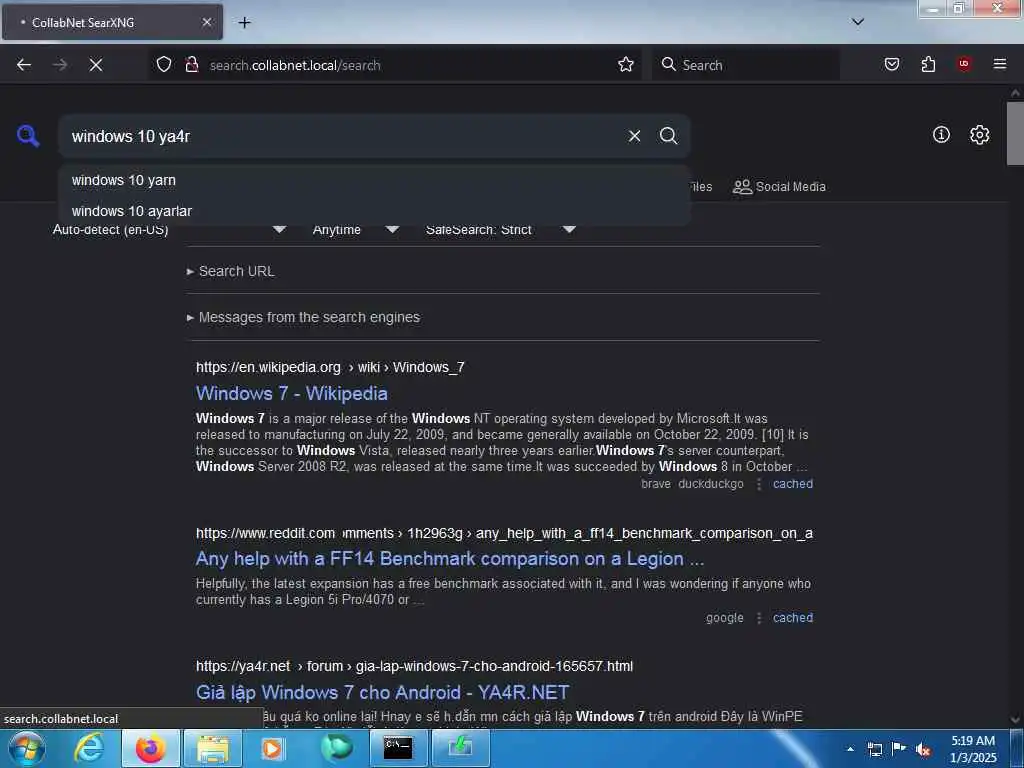
Task: Open the en.wikipedia.org URL line
Action: 330,367
